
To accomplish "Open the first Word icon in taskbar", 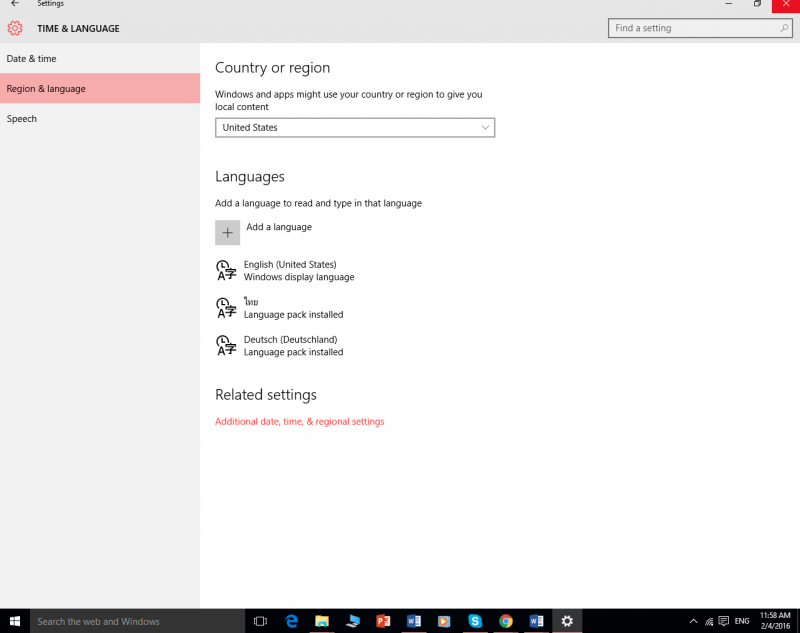I will pos(414,621).
